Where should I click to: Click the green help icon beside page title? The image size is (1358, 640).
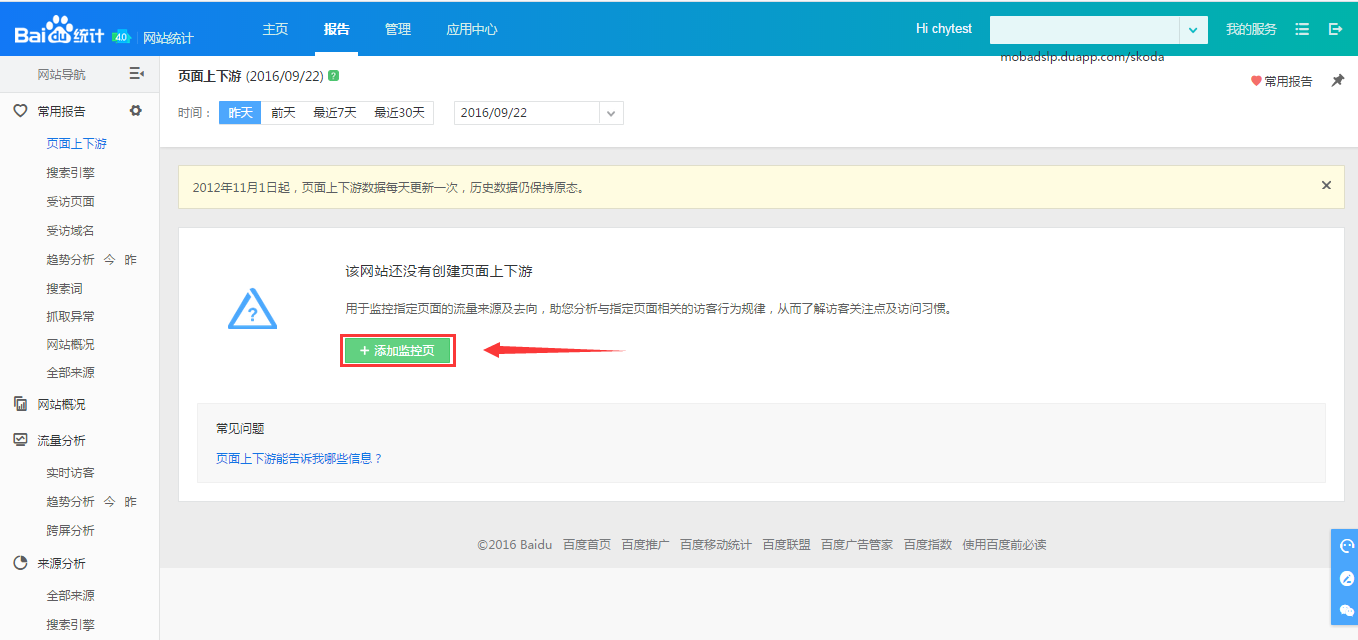tap(333, 76)
